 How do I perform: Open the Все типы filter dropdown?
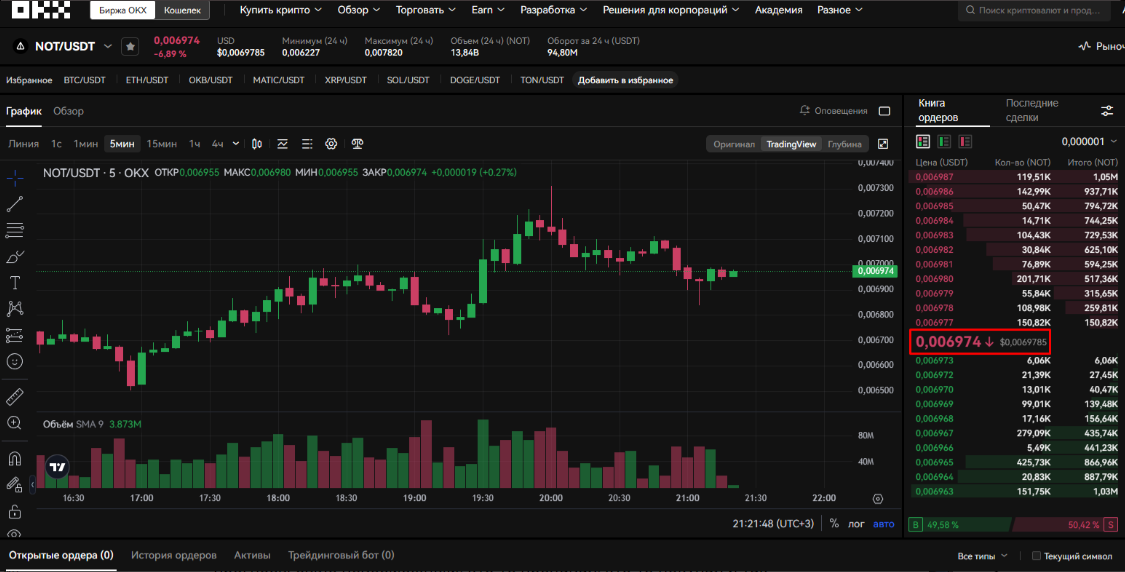pyautogui.click(x=982, y=555)
